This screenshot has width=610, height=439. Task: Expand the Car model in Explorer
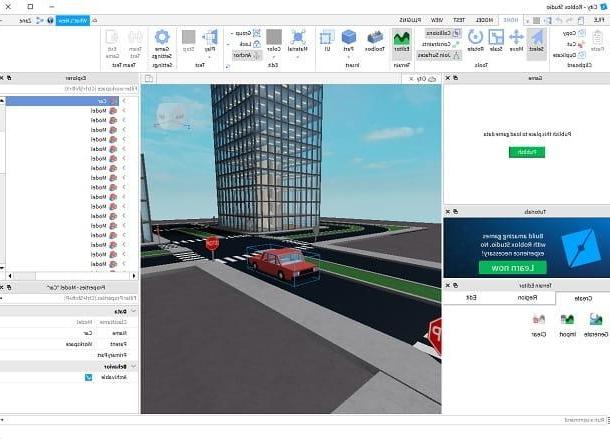pyautogui.click(x=124, y=101)
